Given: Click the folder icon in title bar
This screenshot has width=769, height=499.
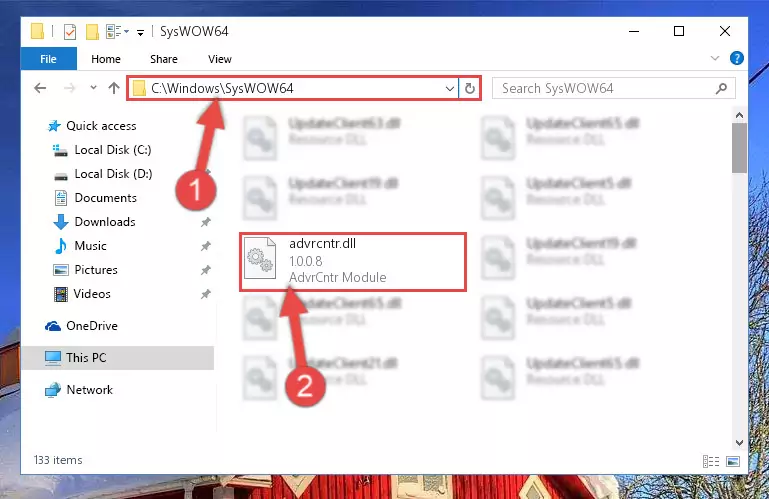Looking at the screenshot, I should coord(38,31).
